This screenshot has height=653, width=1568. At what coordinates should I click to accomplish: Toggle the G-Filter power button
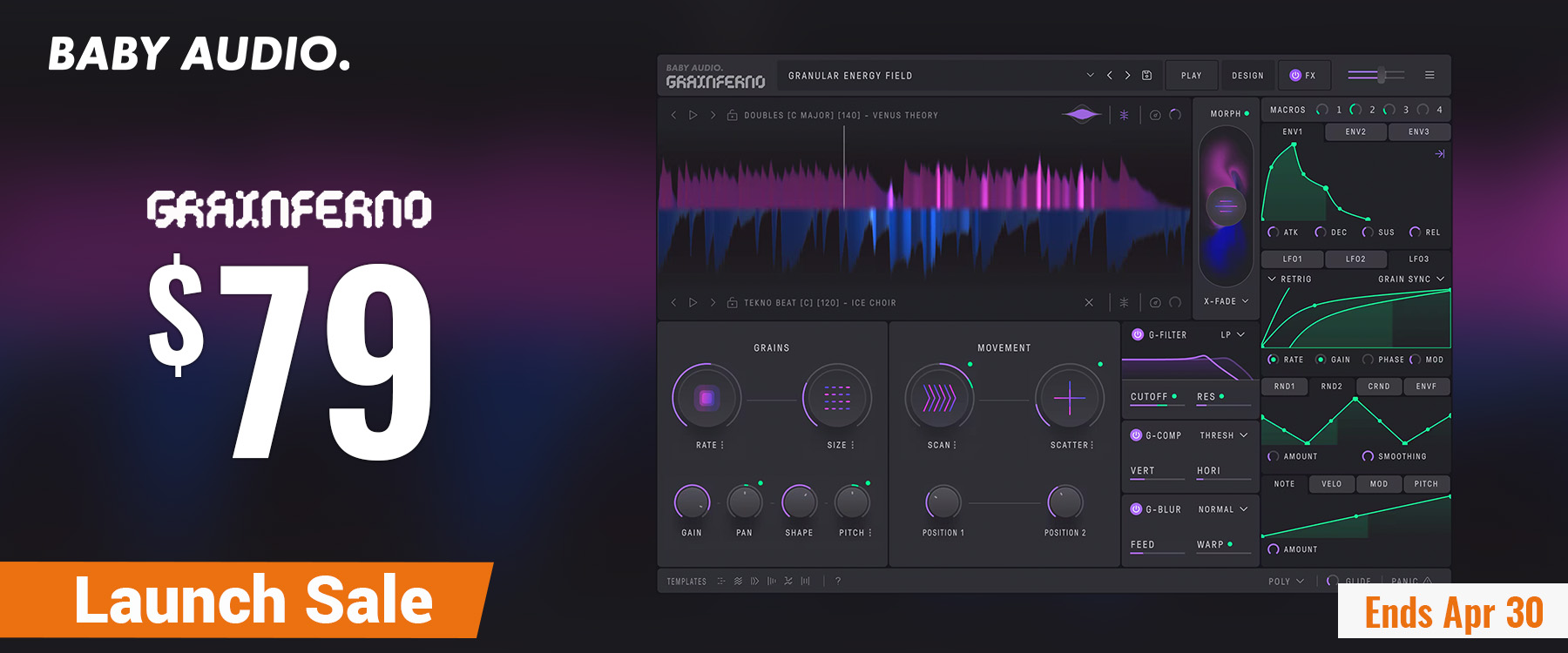click(x=1138, y=334)
